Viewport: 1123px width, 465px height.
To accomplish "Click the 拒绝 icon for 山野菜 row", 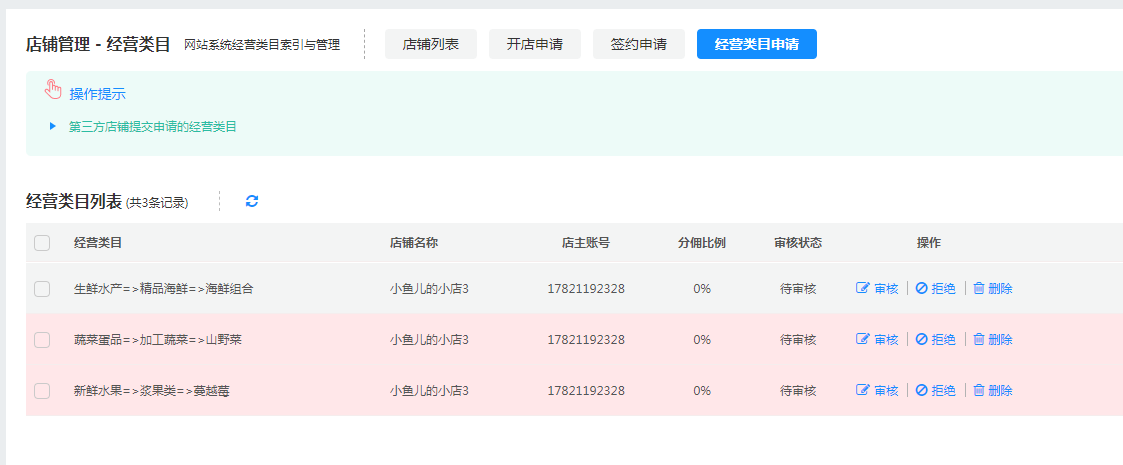I will coord(921,339).
